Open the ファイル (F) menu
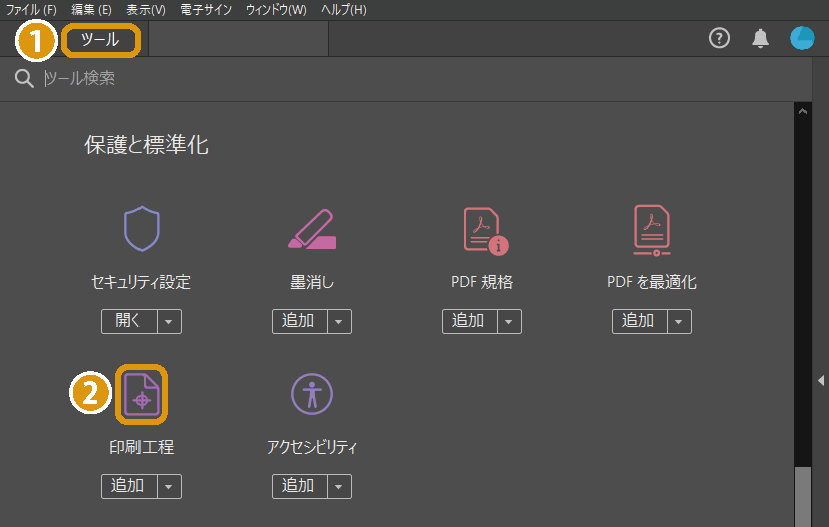 point(31,10)
